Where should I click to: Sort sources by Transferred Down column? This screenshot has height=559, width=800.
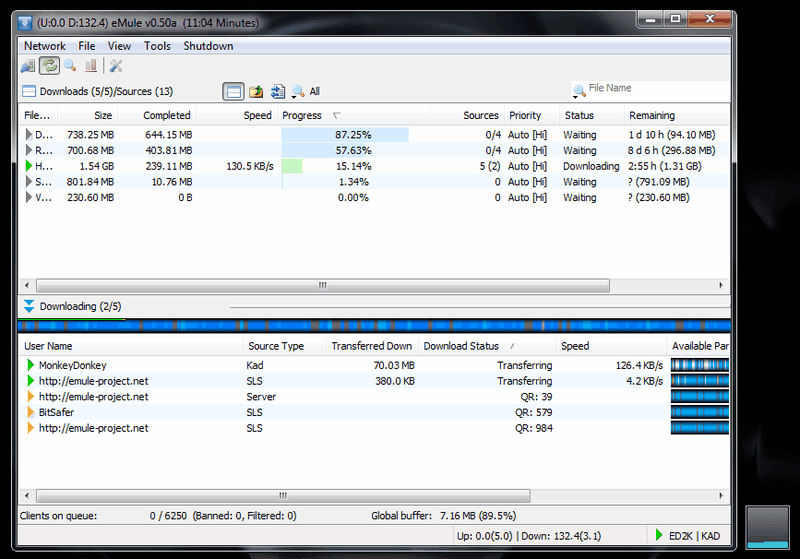[x=372, y=346]
